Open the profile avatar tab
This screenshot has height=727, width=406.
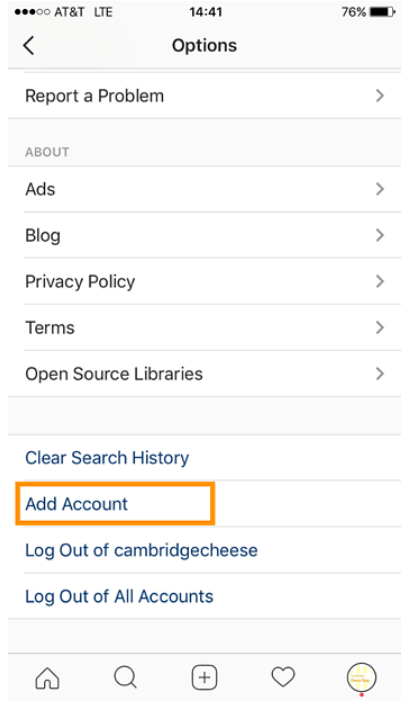tap(362, 677)
